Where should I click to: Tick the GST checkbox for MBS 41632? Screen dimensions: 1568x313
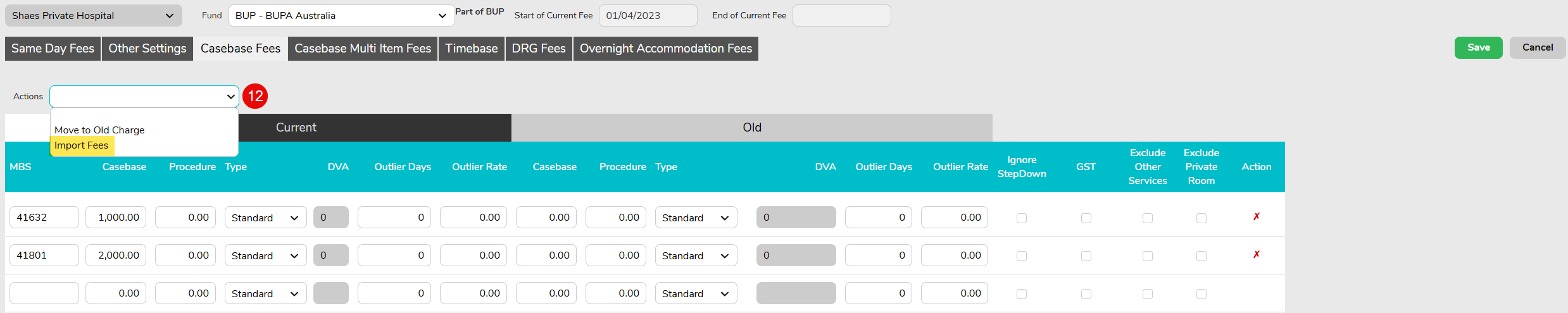pos(1086,218)
